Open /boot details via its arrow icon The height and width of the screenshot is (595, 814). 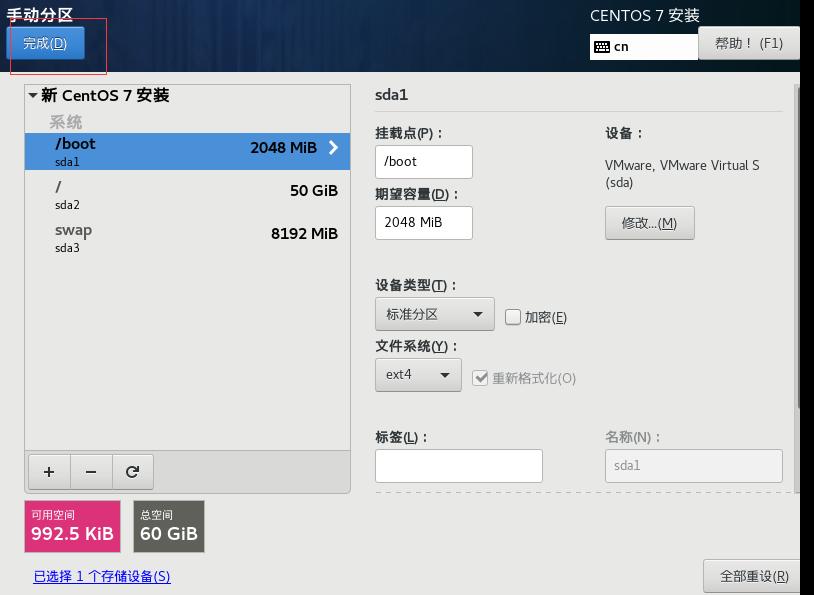(x=332, y=148)
